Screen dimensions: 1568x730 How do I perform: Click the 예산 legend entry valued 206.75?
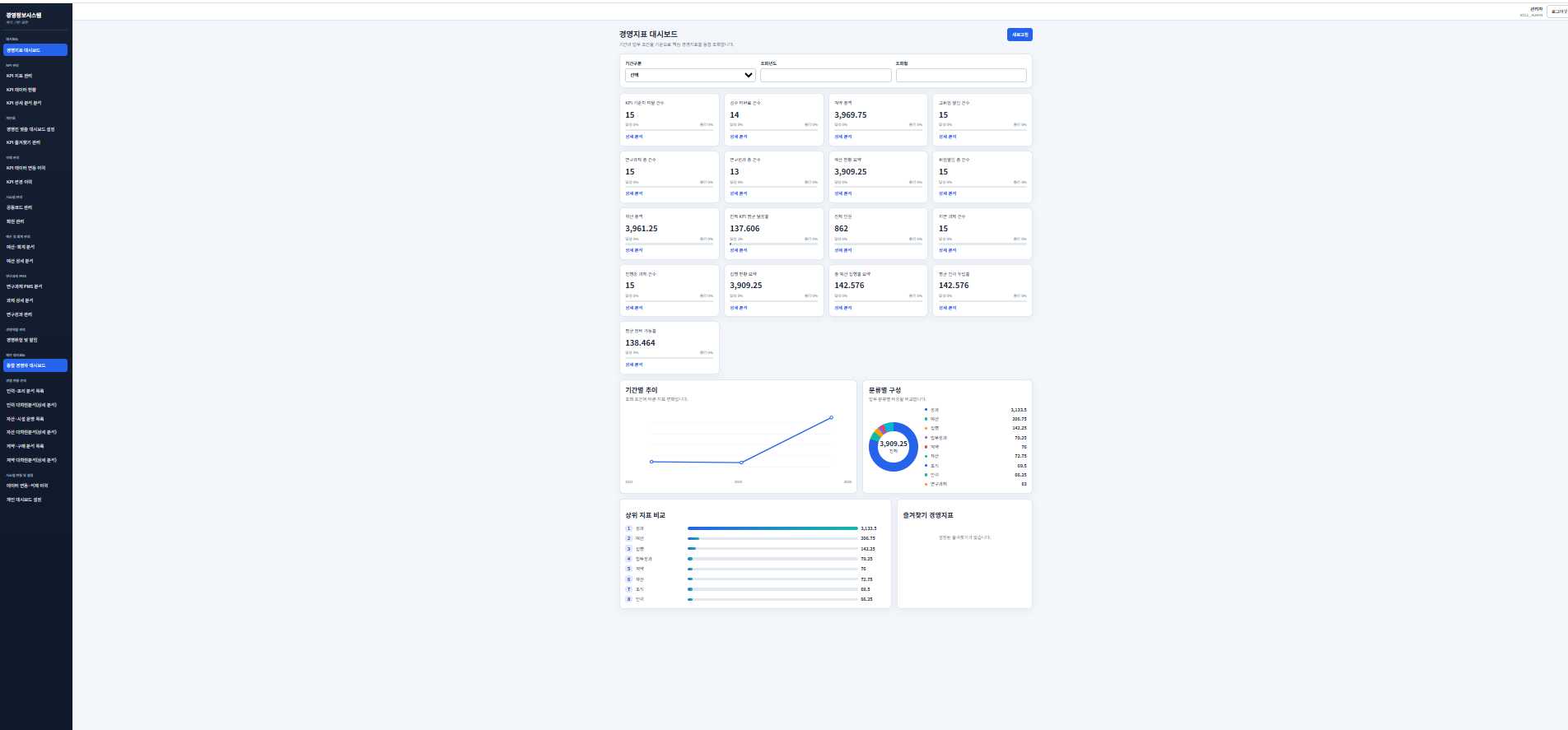pyautogui.click(x=976, y=419)
